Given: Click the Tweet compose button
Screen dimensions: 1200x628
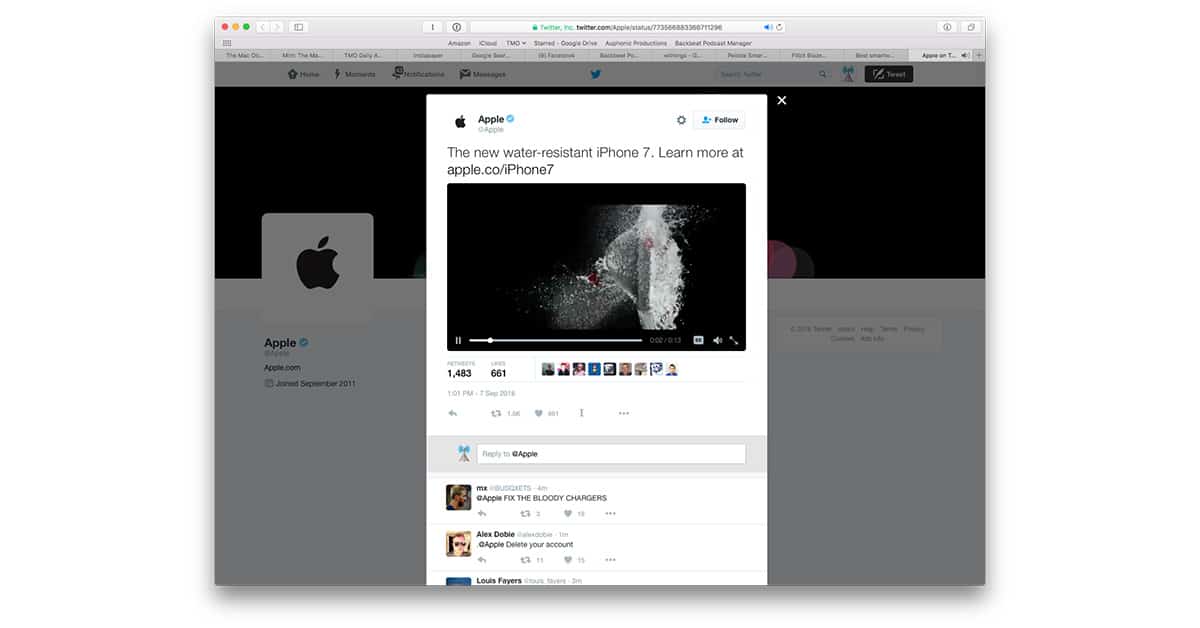Looking at the screenshot, I should tap(888, 74).
